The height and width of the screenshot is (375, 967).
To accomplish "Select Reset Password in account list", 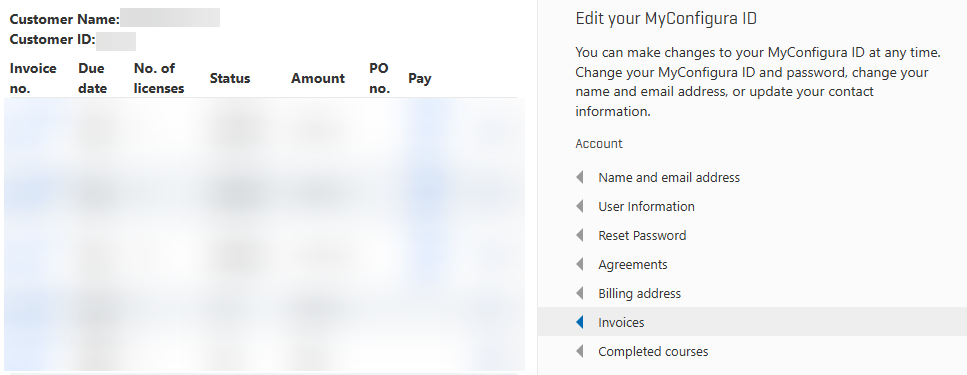I will click(642, 236).
